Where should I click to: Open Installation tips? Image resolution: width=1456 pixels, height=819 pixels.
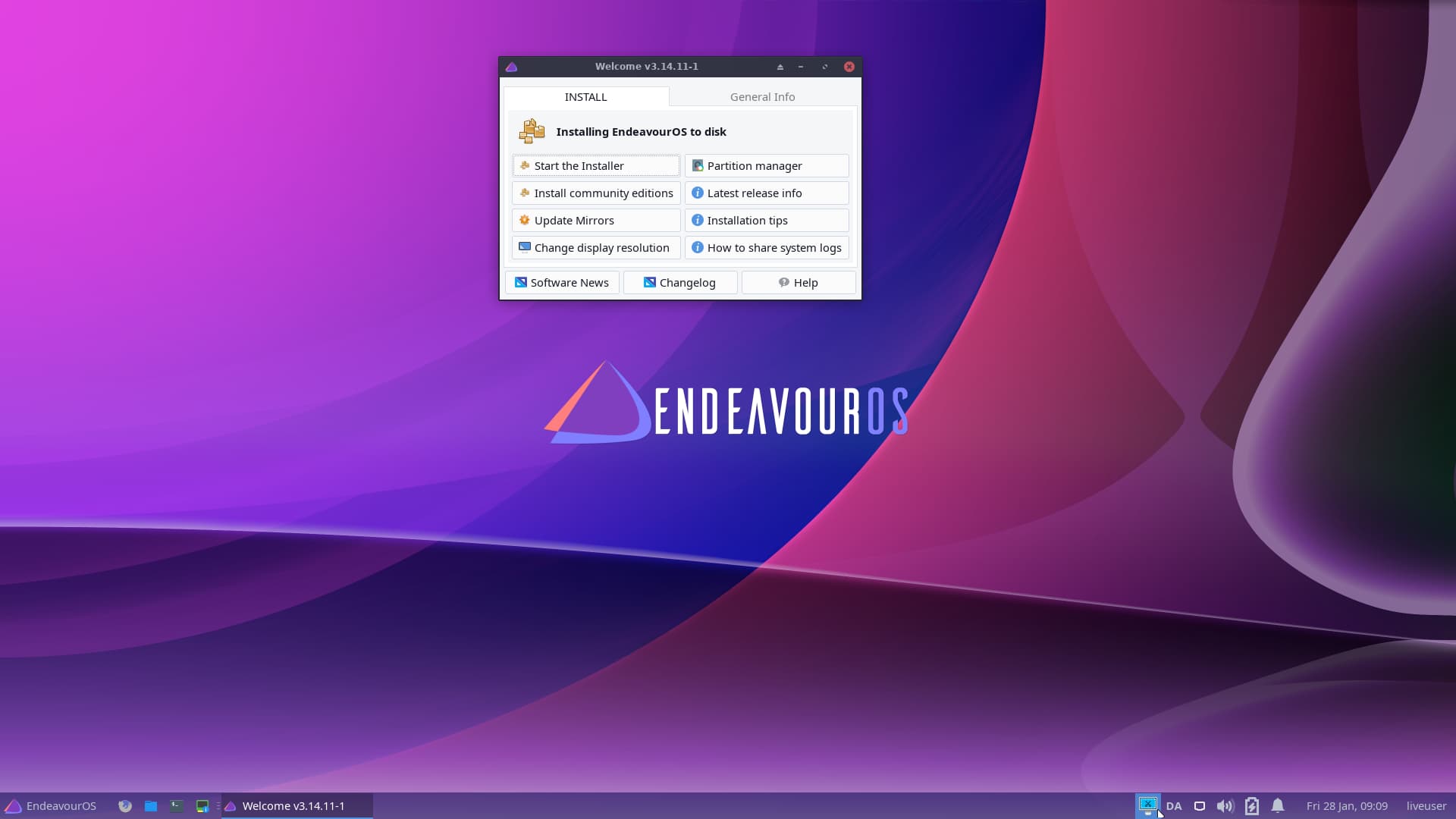pyautogui.click(x=767, y=220)
